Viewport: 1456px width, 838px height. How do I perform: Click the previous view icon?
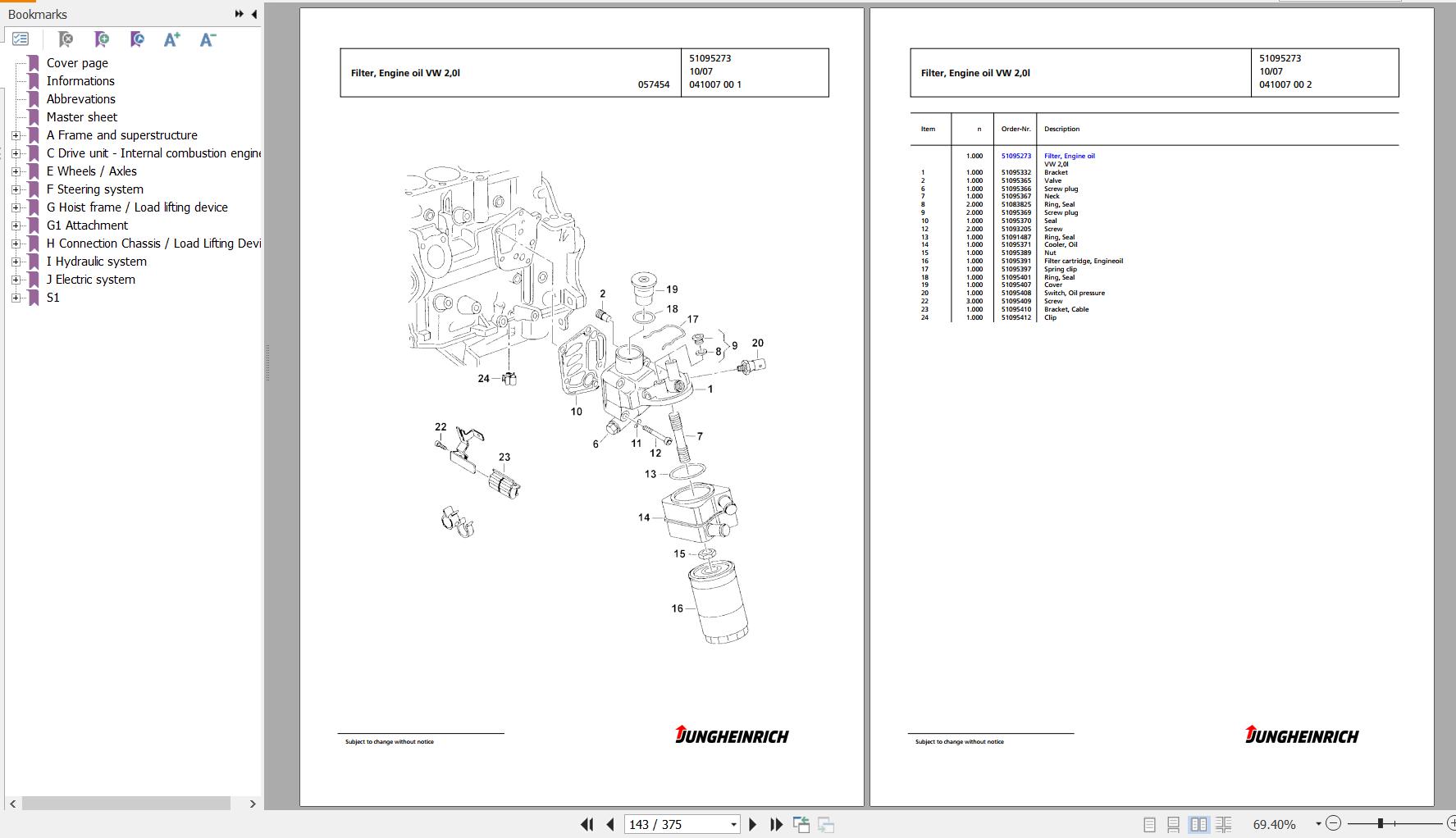coord(801,824)
